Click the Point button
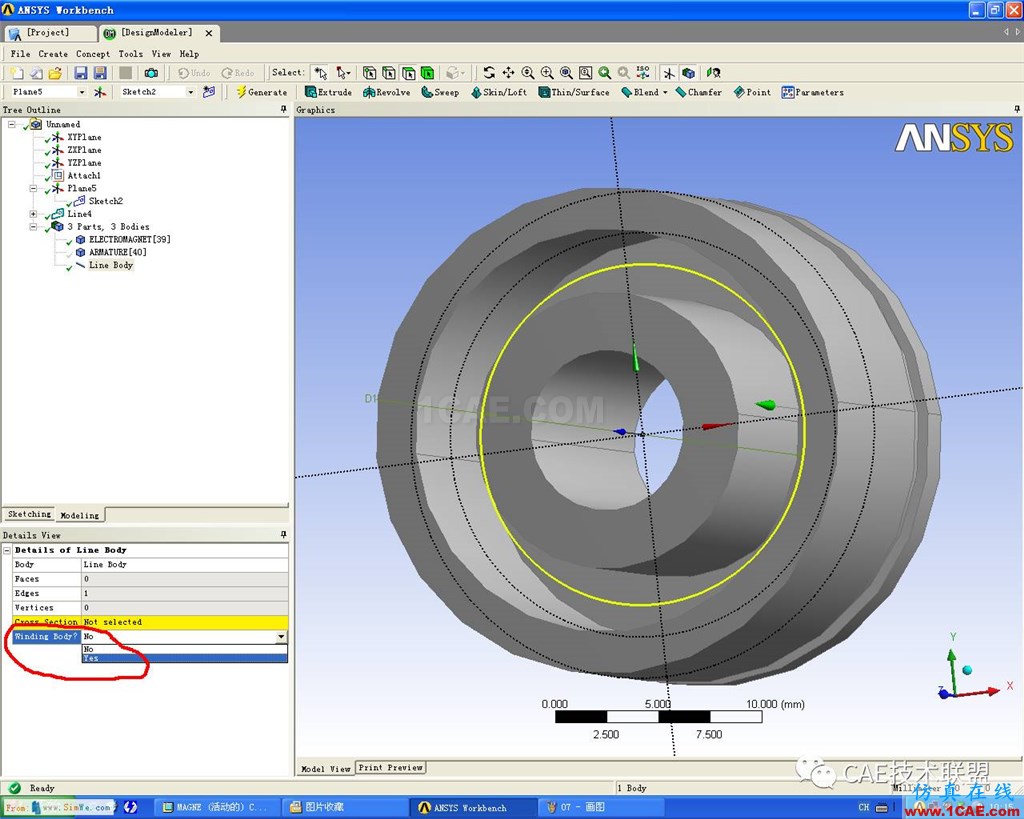The width and height of the screenshot is (1024, 819). tap(752, 92)
